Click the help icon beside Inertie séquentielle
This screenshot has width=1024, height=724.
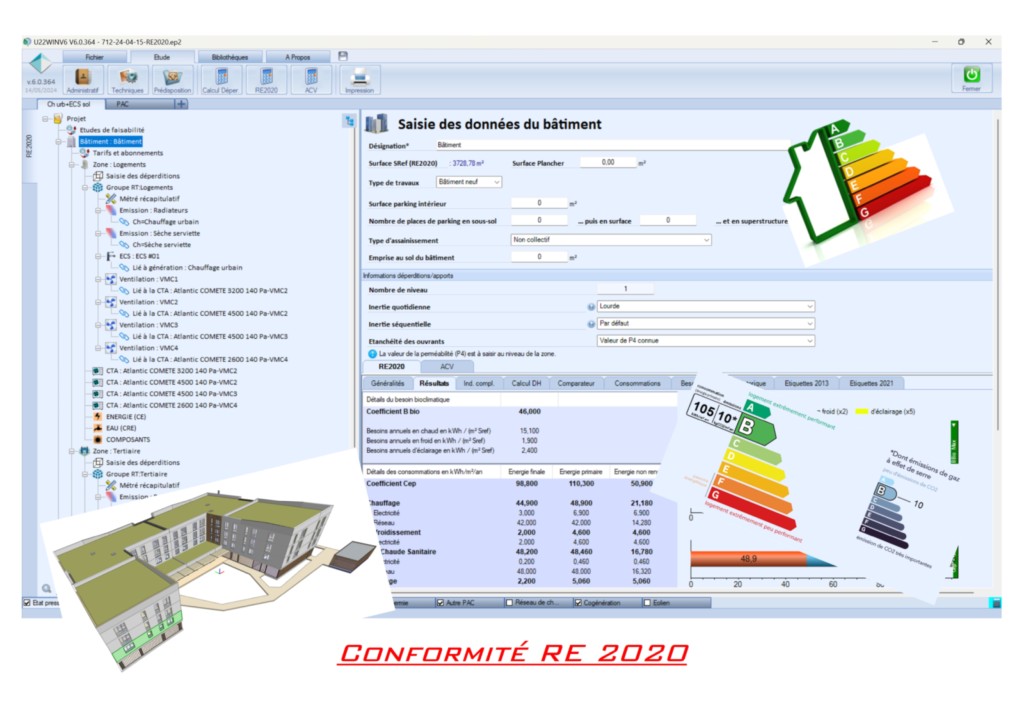point(591,324)
